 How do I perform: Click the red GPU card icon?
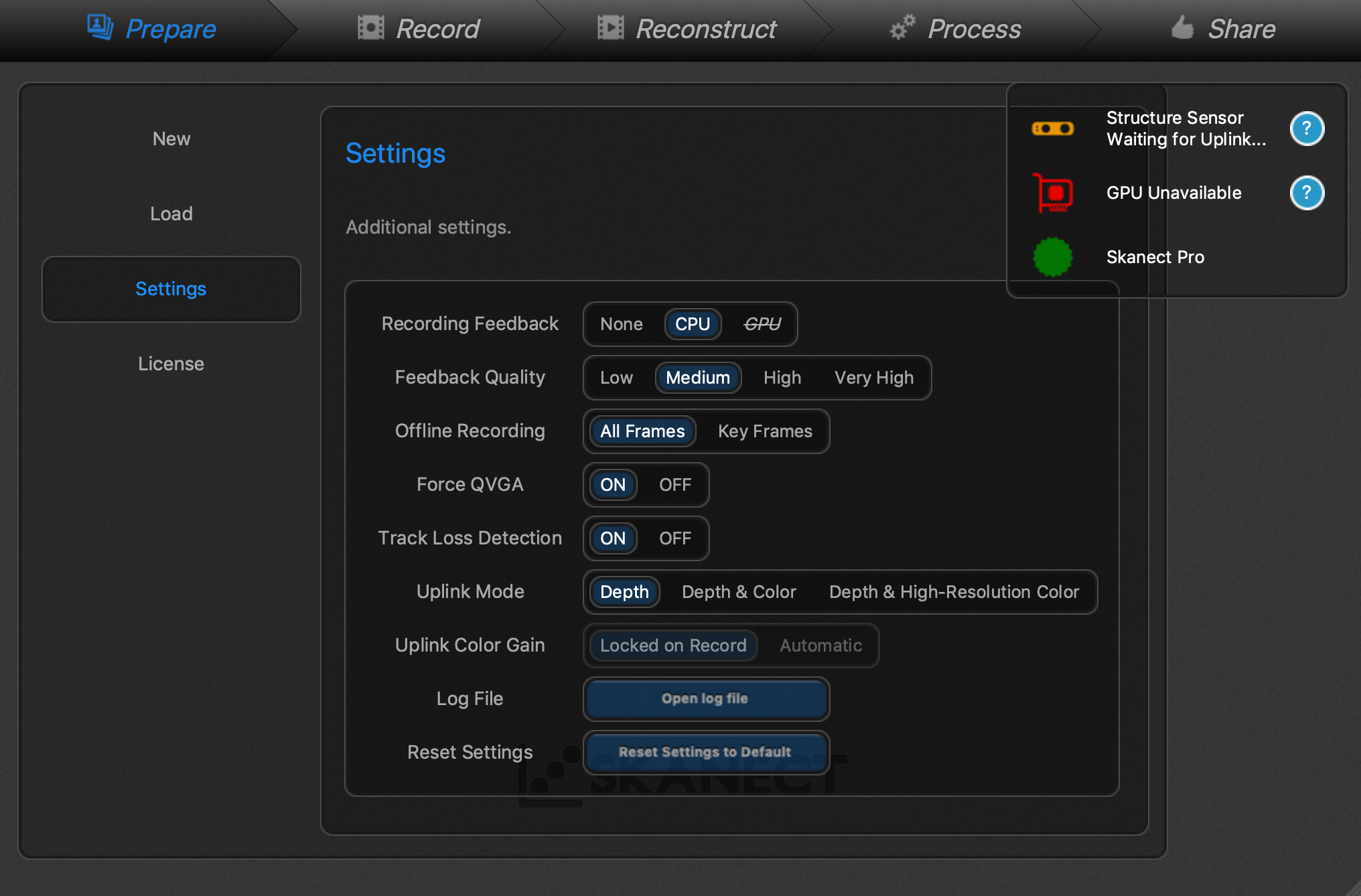(1053, 193)
